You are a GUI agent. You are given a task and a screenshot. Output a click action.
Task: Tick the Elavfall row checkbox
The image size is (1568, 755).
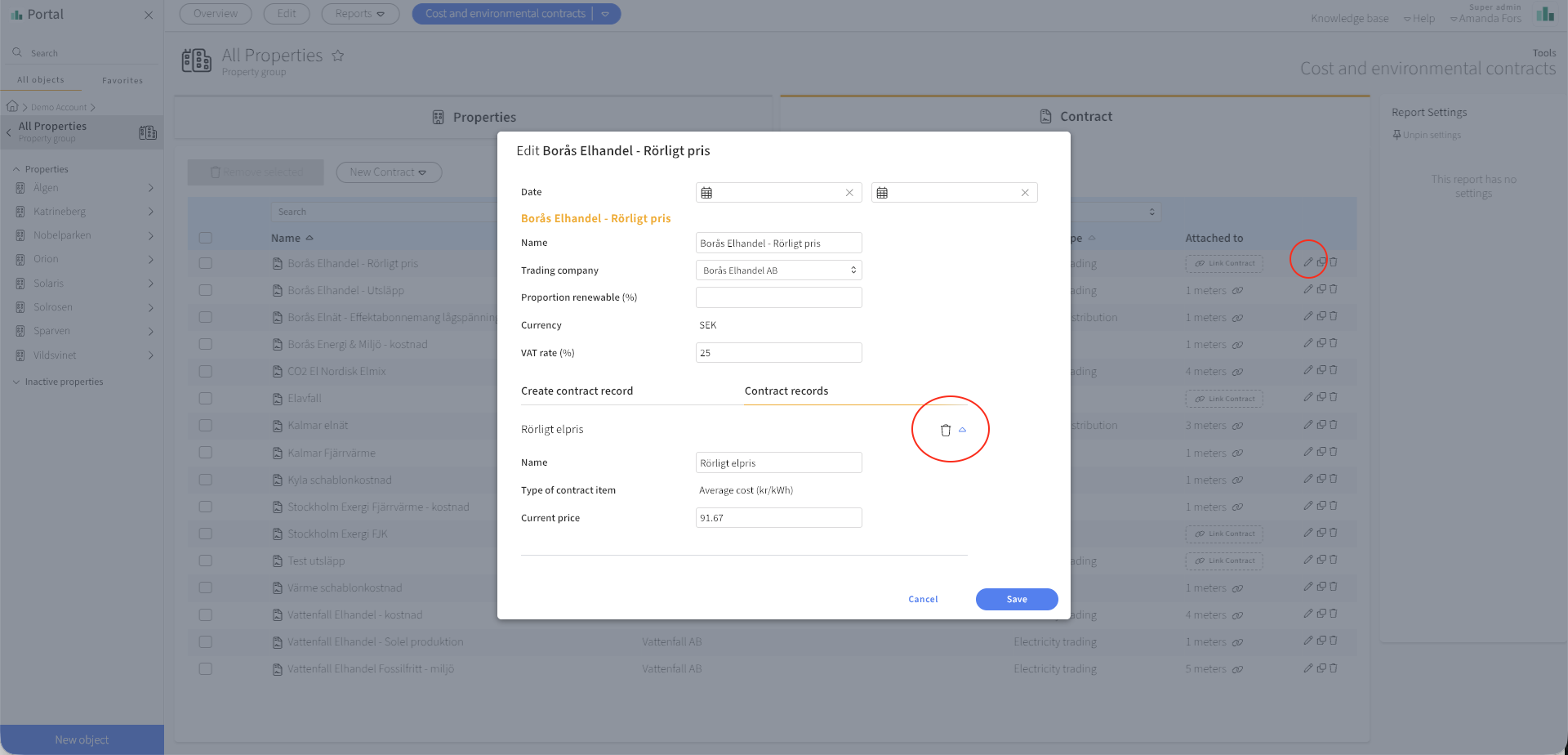[x=205, y=398]
